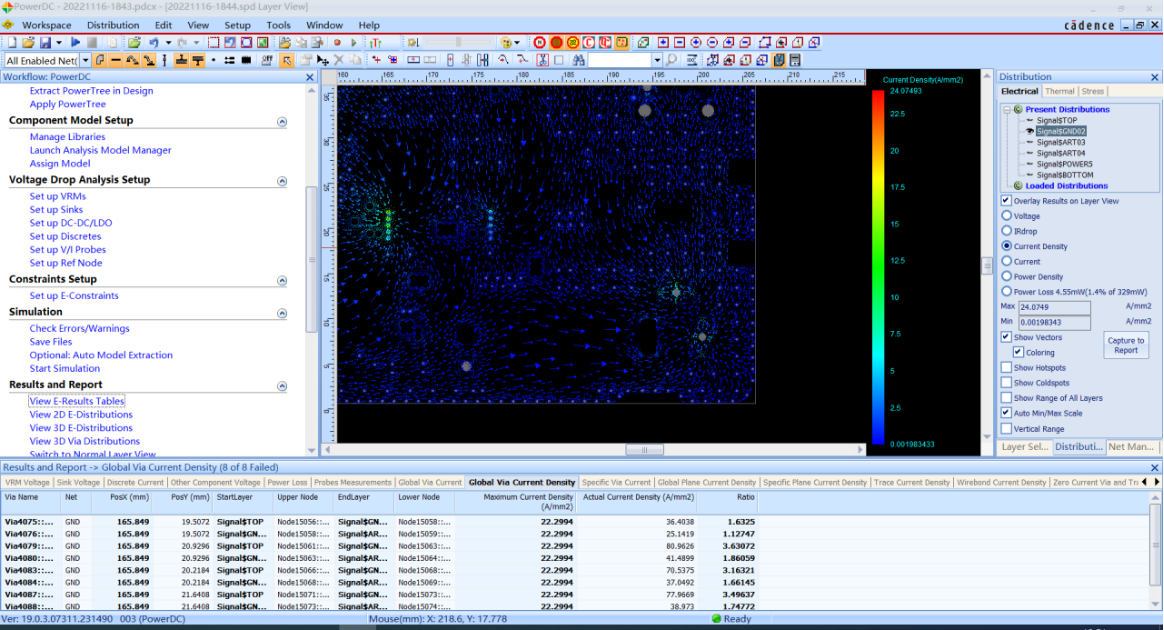Click the Open folder toolbar icon
Image resolution: width=1164 pixels, height=630 pixels.
tap(28, 42)
